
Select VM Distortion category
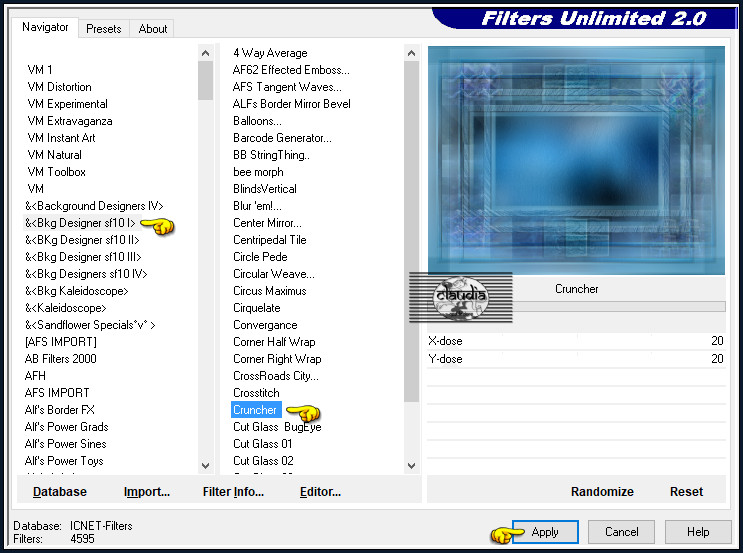click(59, 87)
